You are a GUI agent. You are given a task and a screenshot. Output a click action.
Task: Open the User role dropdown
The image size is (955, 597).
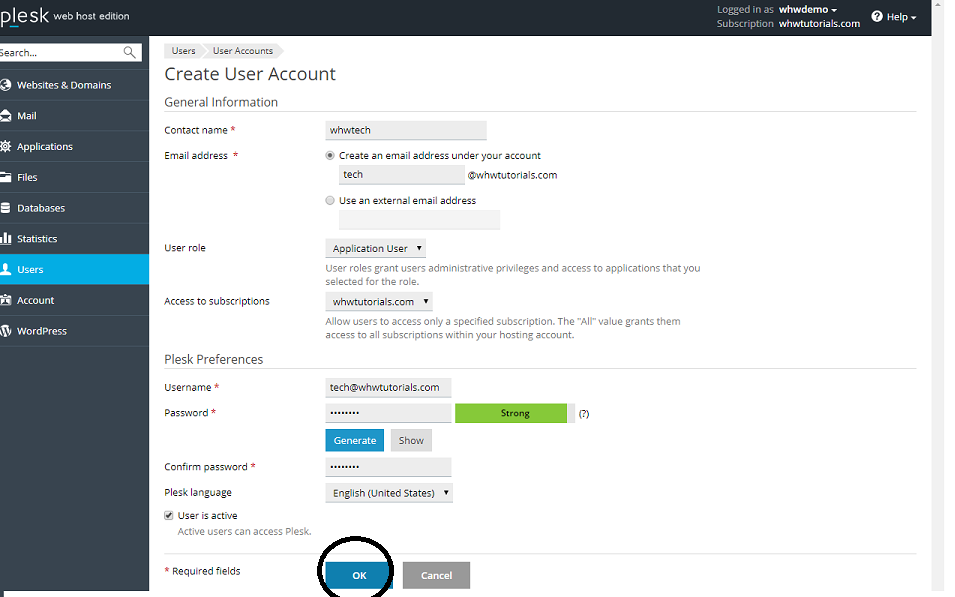tap(376, 248)
